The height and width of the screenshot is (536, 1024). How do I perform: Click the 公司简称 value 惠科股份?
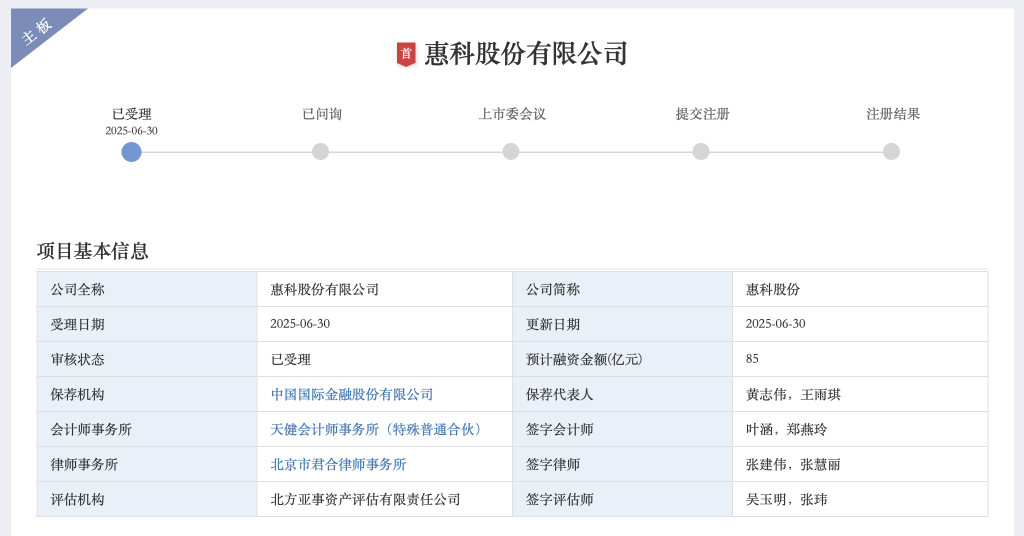(773, 289)
